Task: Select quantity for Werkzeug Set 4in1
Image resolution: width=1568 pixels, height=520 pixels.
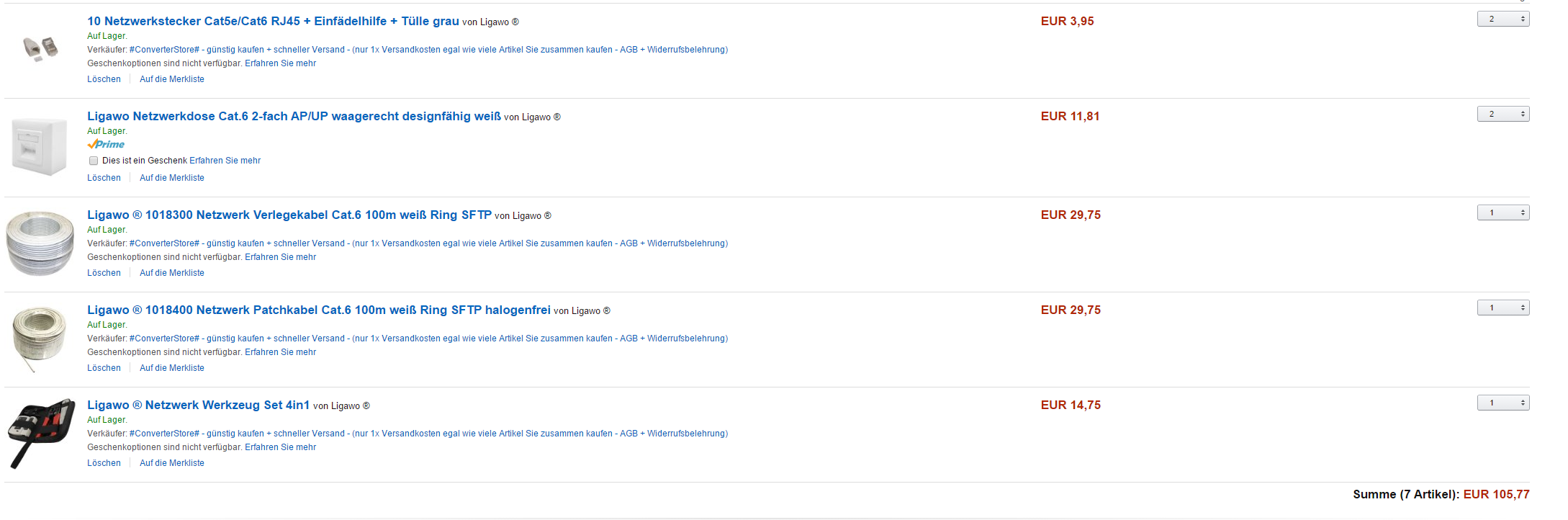Action: click(x=1503, y=403)
